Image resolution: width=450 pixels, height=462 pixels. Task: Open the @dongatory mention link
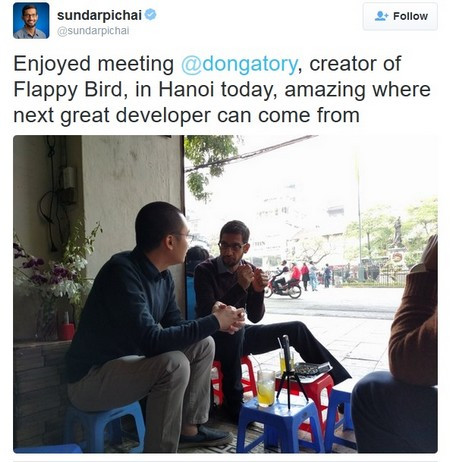point(239,64)
